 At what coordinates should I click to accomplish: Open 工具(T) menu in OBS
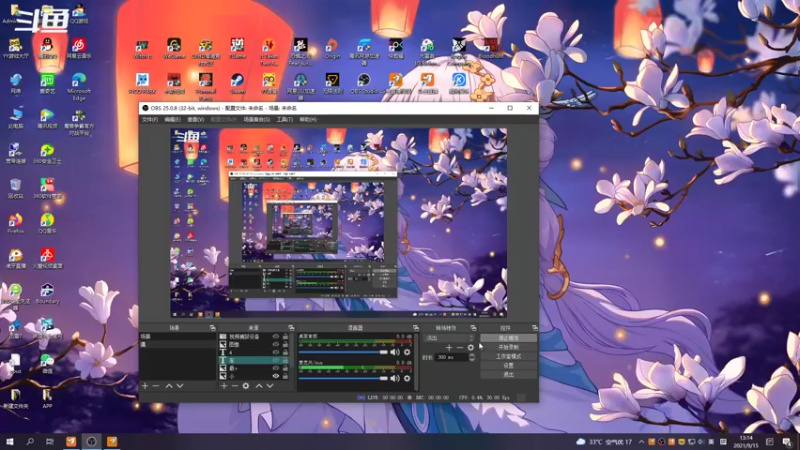point(285,119)
